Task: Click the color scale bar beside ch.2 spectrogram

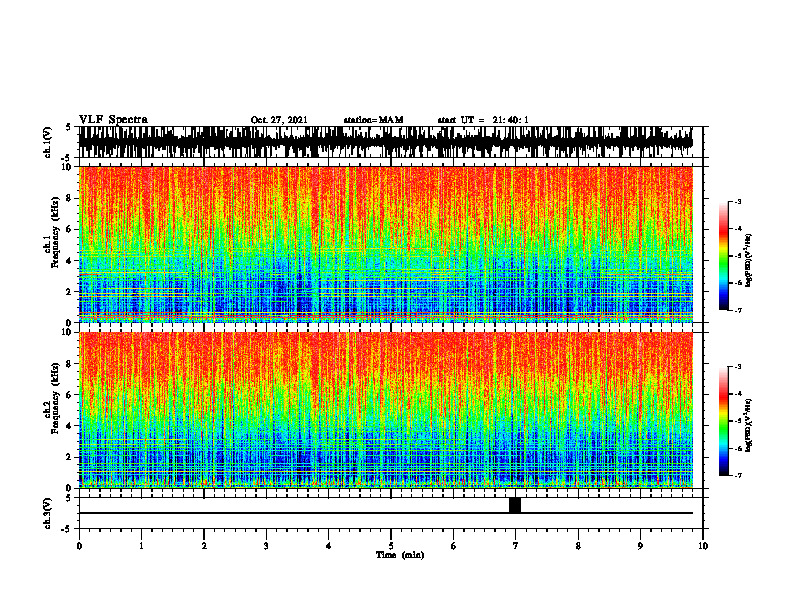Action: [724, 421]
